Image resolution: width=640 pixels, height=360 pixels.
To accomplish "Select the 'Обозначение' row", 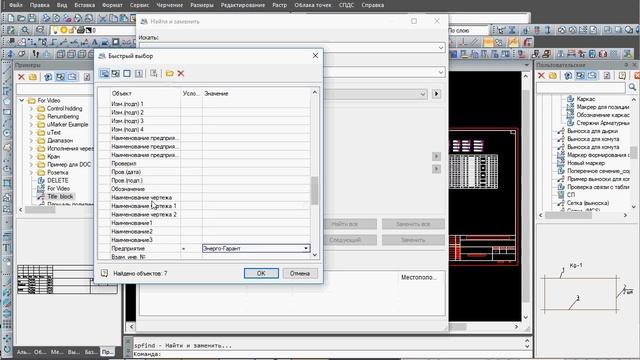I will (204, 189).
